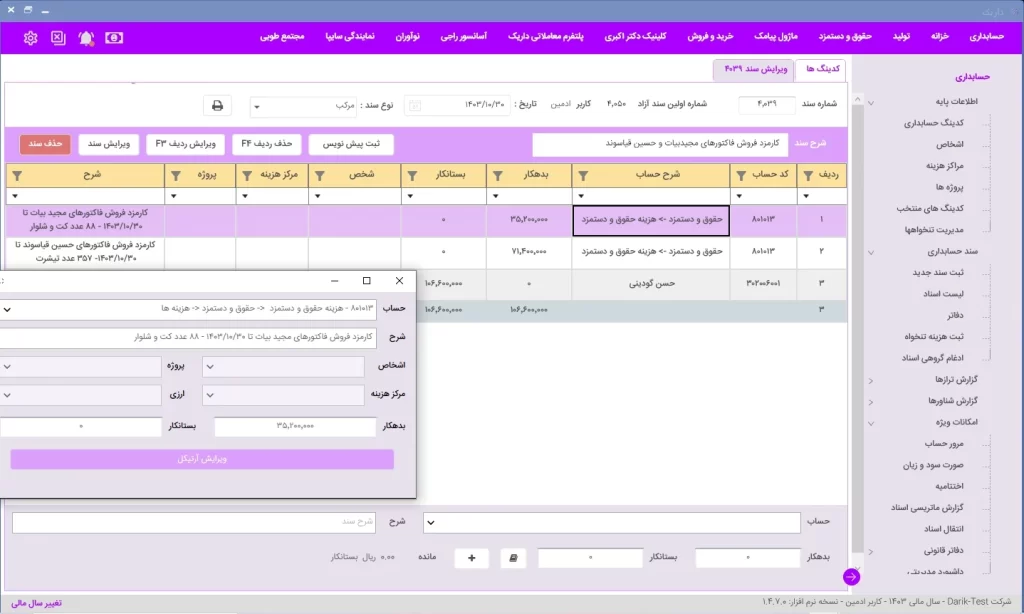Viewport: 1024px width, 614px height.
Task: Select مرور حساب in sidebar
Action: pyautogui.click(x=944, y=444)
